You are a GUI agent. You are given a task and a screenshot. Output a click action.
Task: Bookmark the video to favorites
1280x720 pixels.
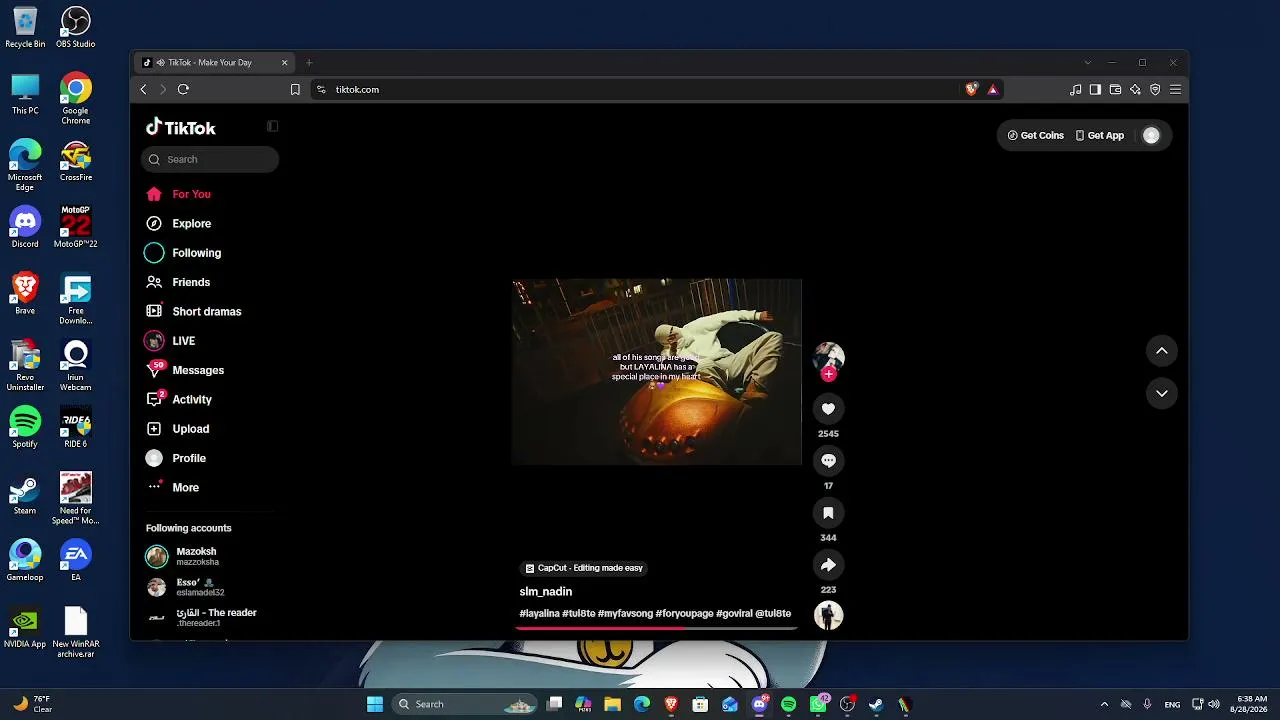(x=828, y=513)
